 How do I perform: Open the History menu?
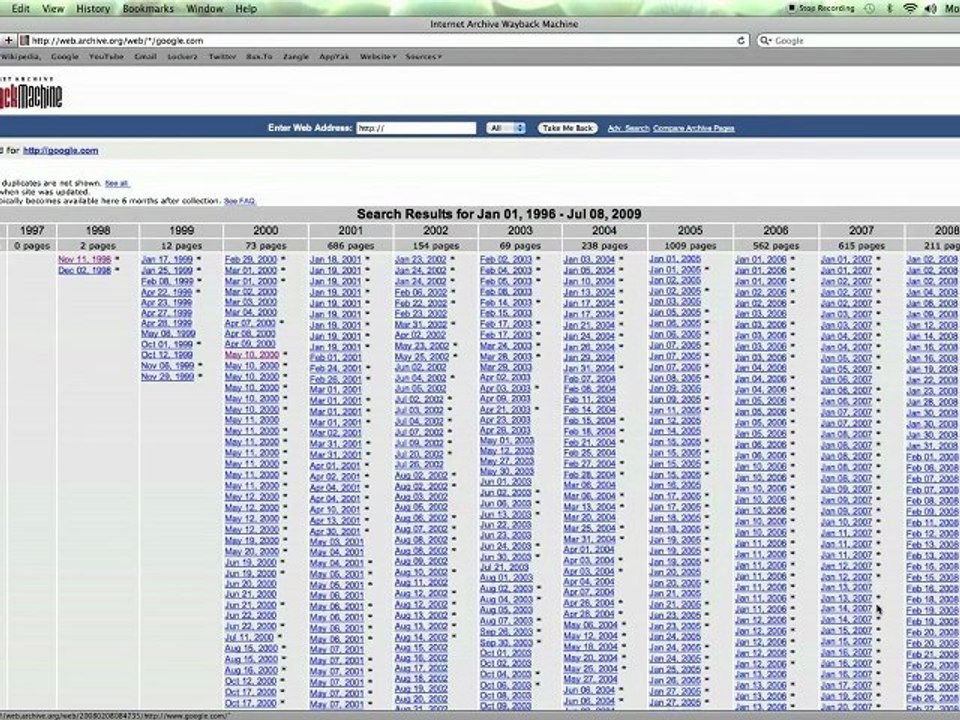point(93,9)
